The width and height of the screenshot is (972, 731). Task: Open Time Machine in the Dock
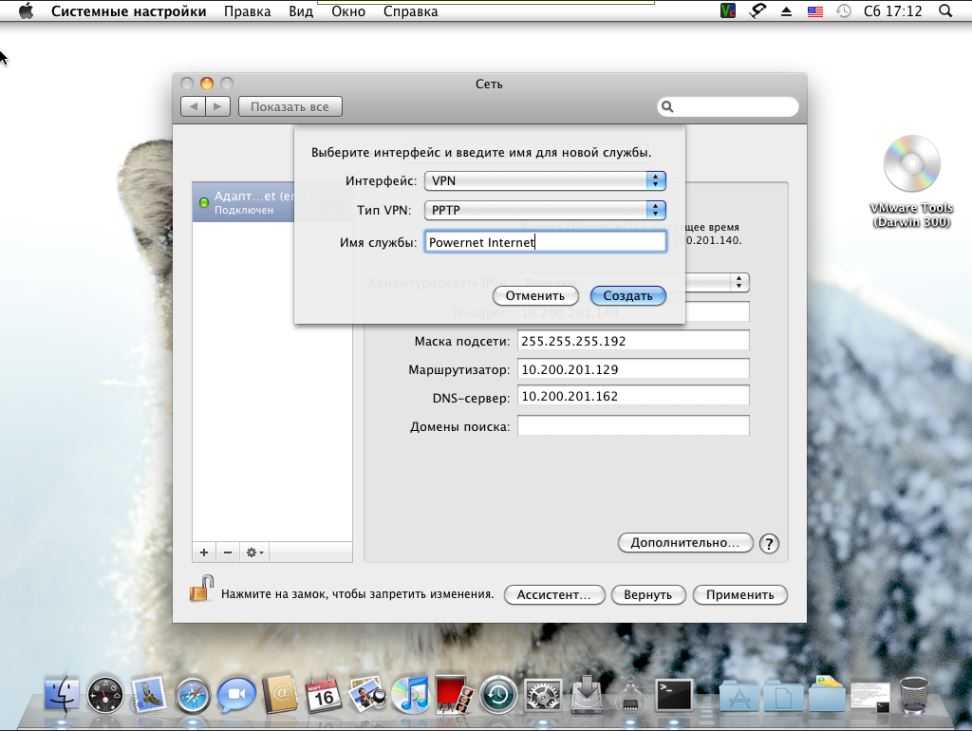[x=498, y=695]
